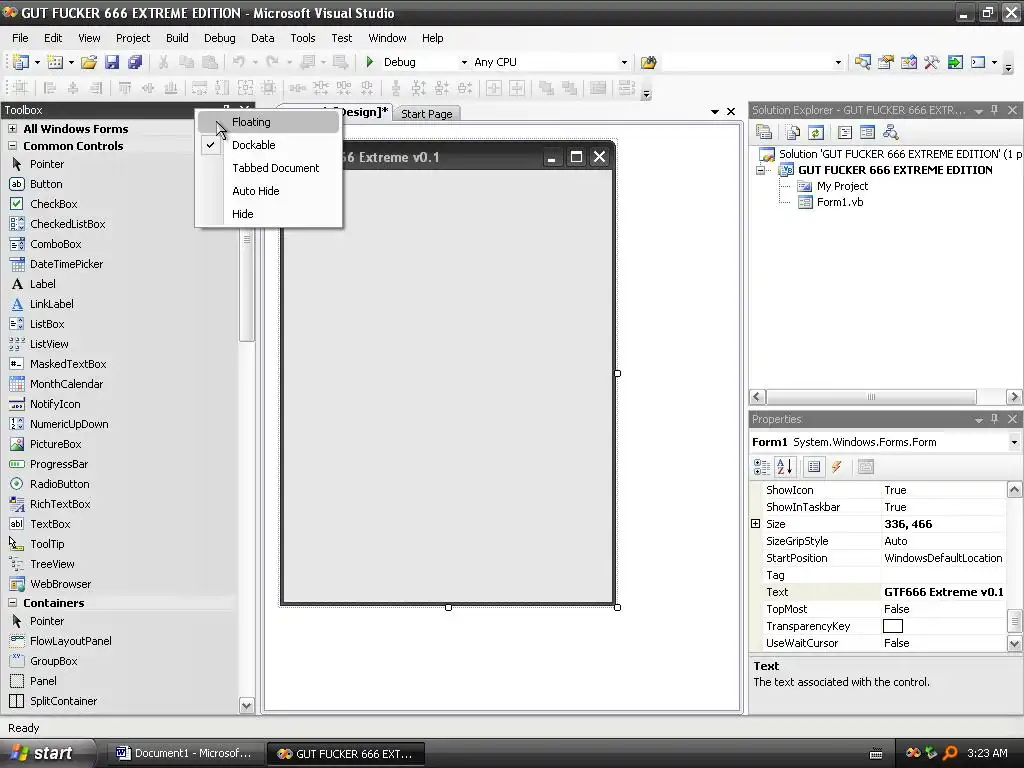Select Form1.vb in Solution Explorer
This screenshot has height=768, width=1024.
click(x=840, y=202)
